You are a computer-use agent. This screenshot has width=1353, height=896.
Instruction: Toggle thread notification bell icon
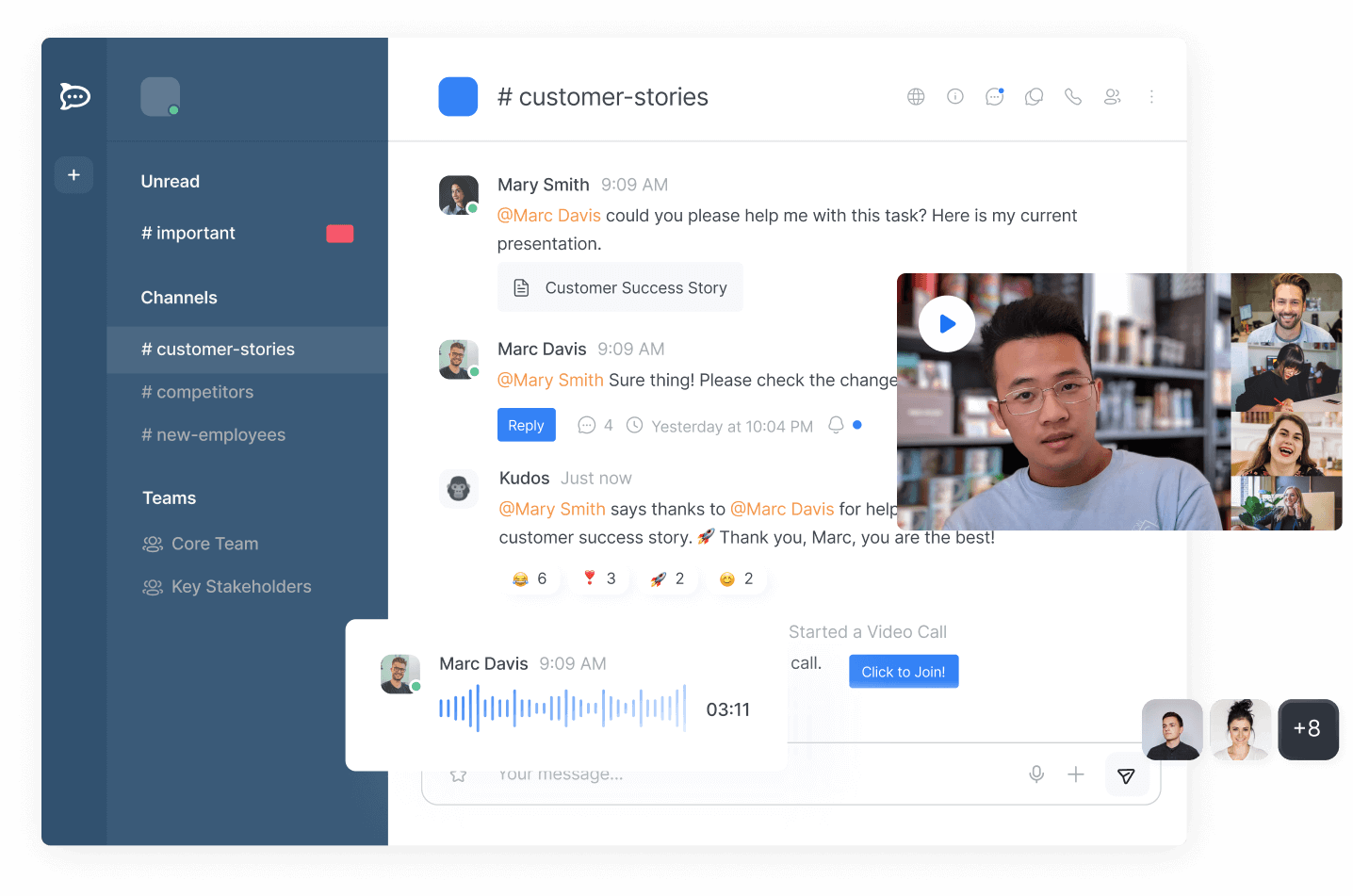tap(836, 426)
